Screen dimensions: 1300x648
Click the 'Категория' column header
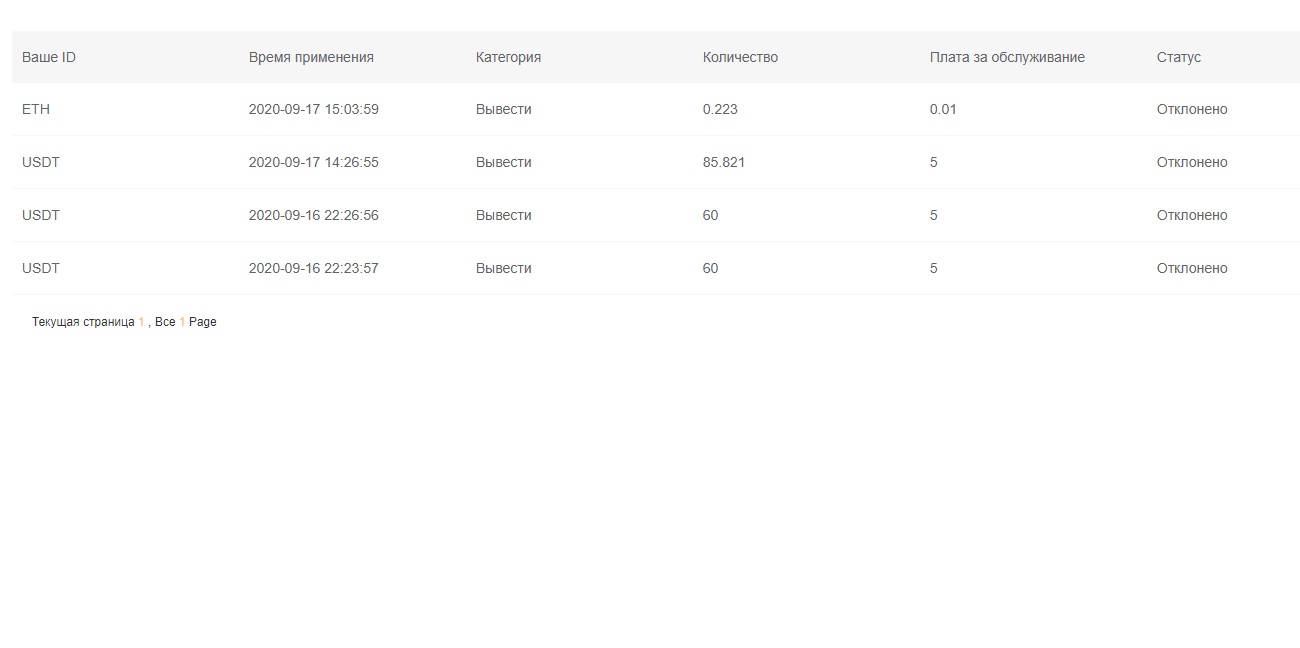click(508, 57)
